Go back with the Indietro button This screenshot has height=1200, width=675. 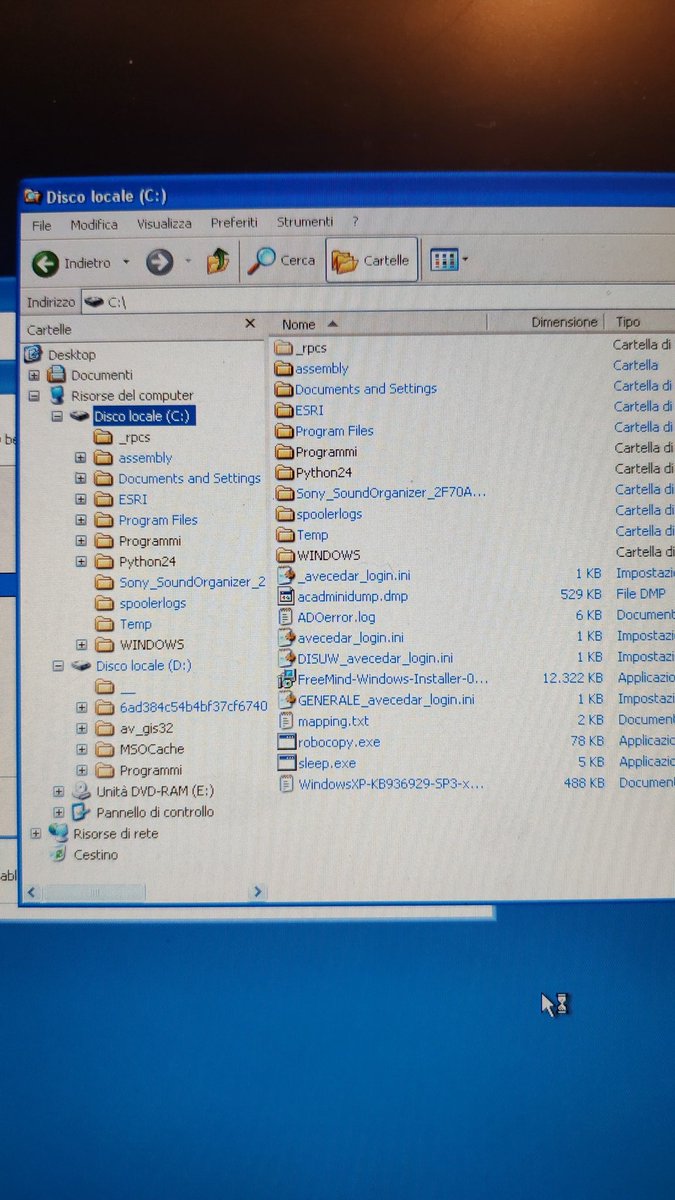pos(71,263)
